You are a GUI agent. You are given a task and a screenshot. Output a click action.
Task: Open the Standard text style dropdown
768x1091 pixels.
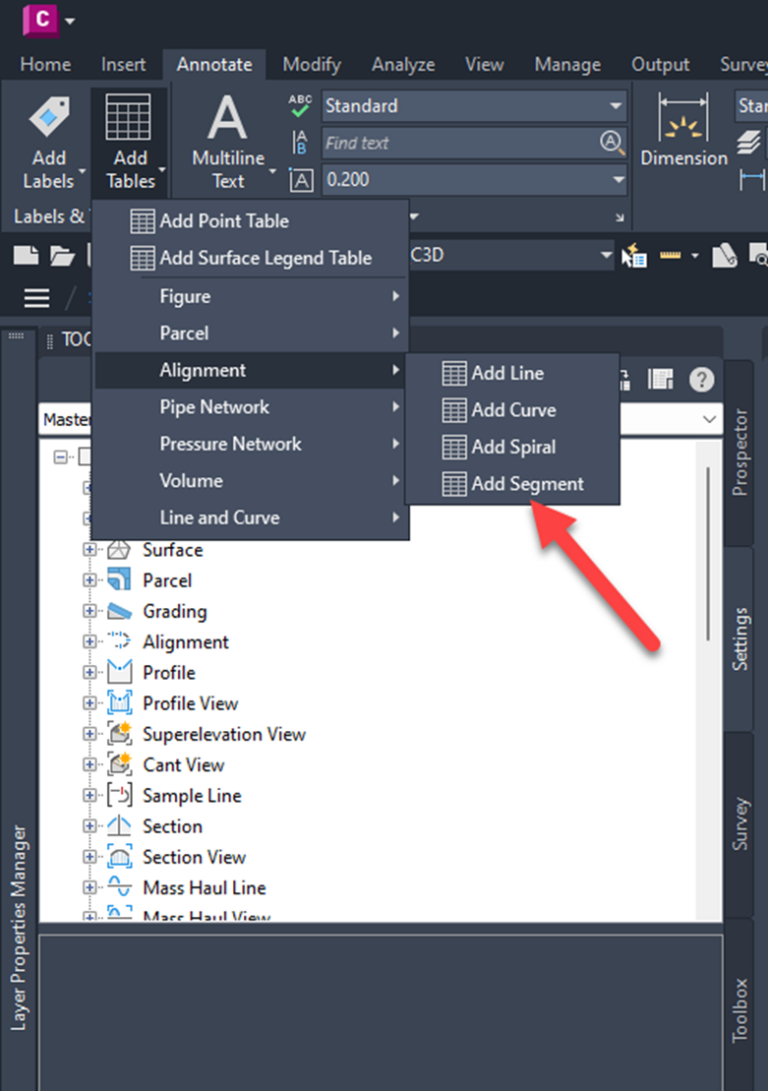(616, 106)
